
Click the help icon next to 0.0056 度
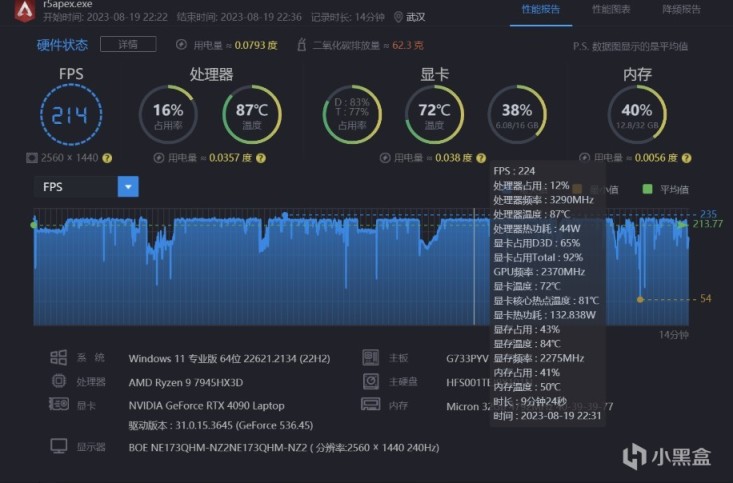[686, 158]
